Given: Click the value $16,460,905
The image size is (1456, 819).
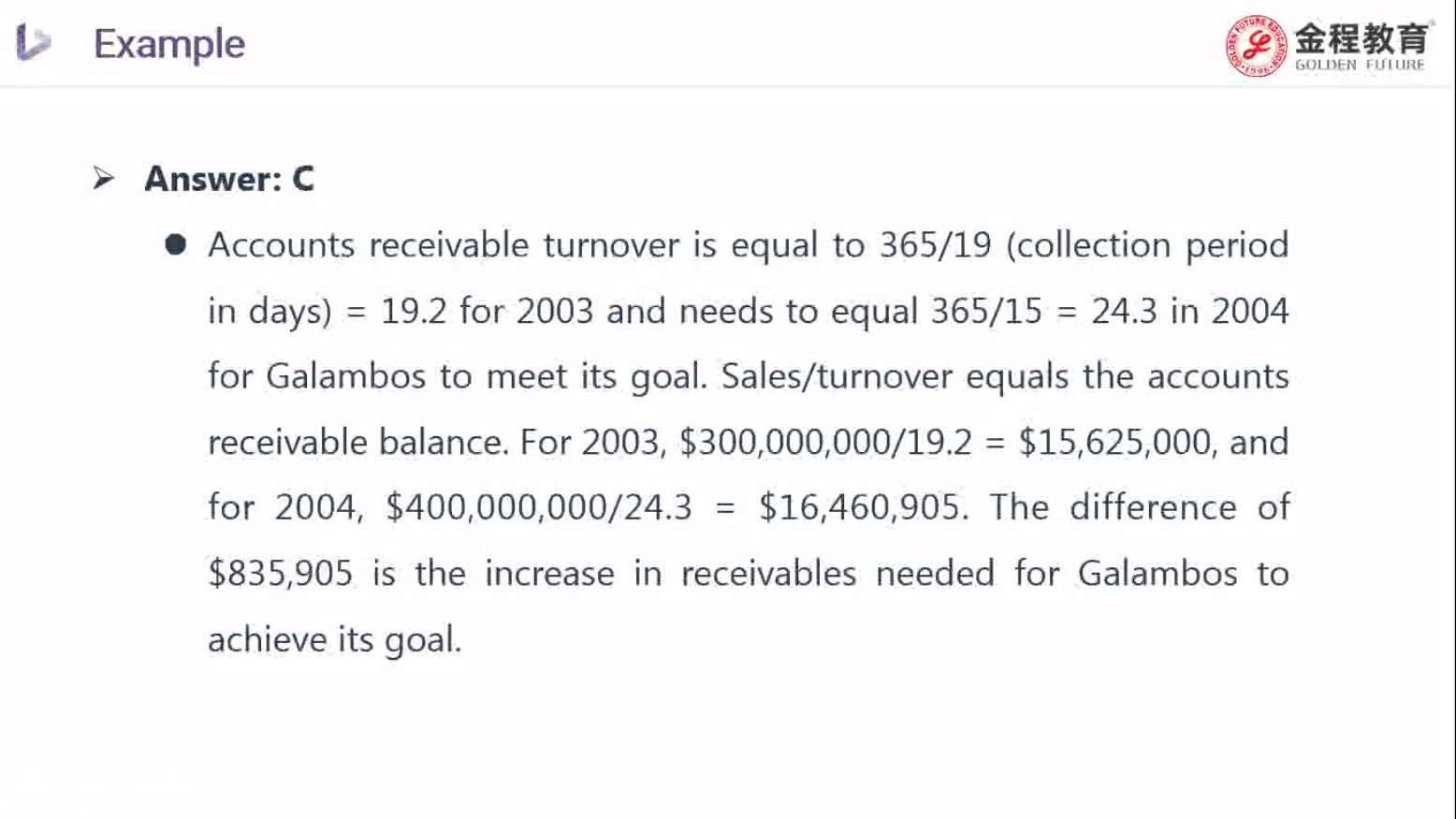Looking at the screenshot, I should (x=859, y=507).
